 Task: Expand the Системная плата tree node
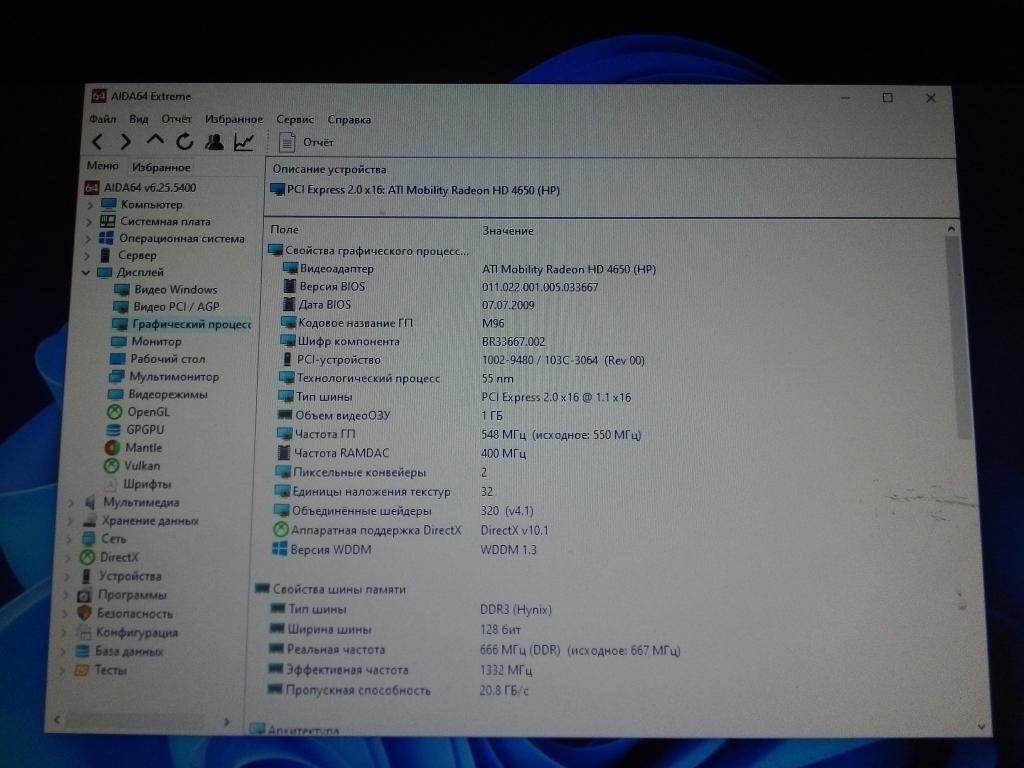pyautogui.click(x=89, y=222)
